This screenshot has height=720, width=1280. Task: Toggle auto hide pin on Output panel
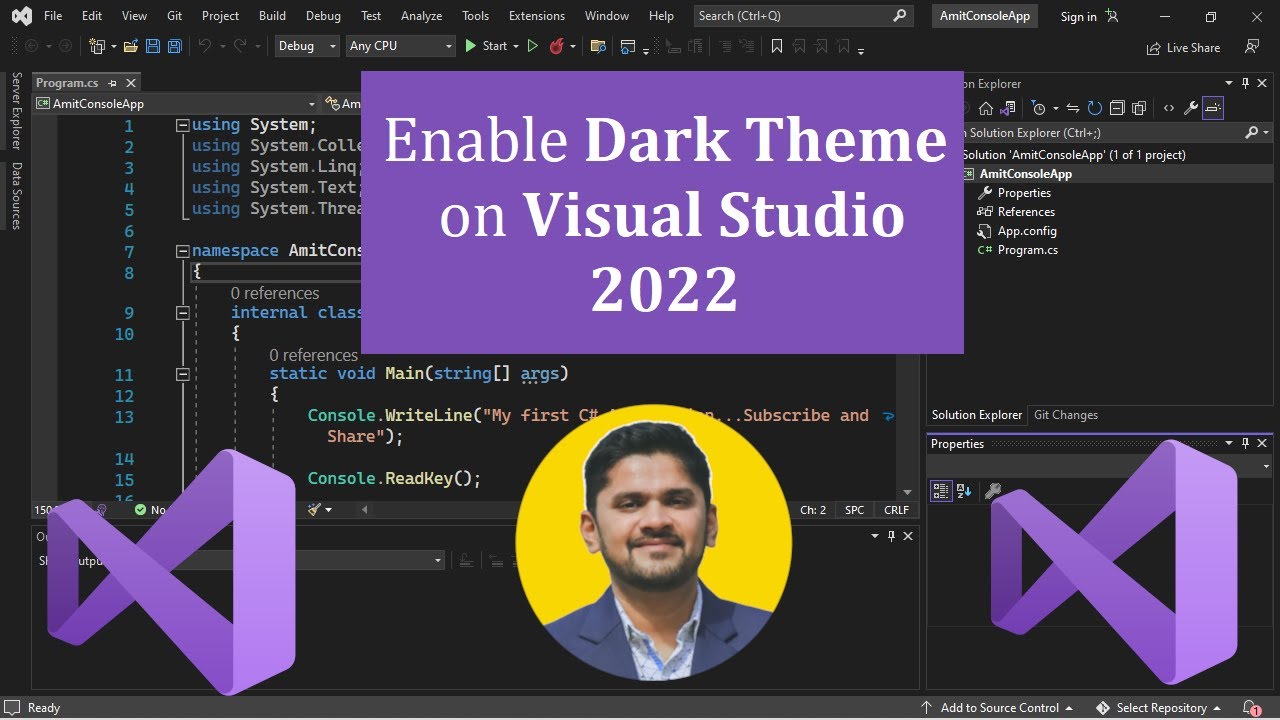[x=891, y=536]
